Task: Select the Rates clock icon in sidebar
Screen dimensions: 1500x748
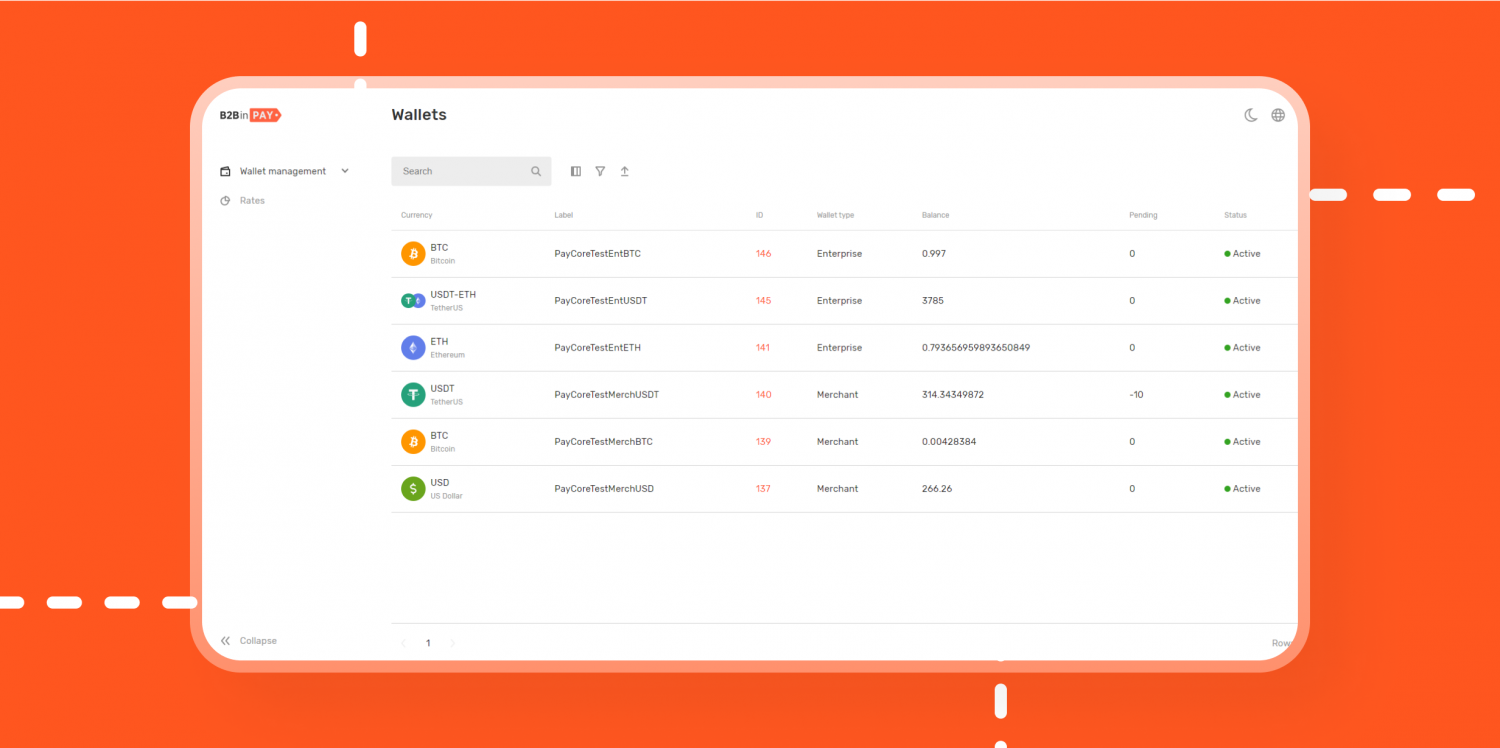Action: [x=225, y=200]
